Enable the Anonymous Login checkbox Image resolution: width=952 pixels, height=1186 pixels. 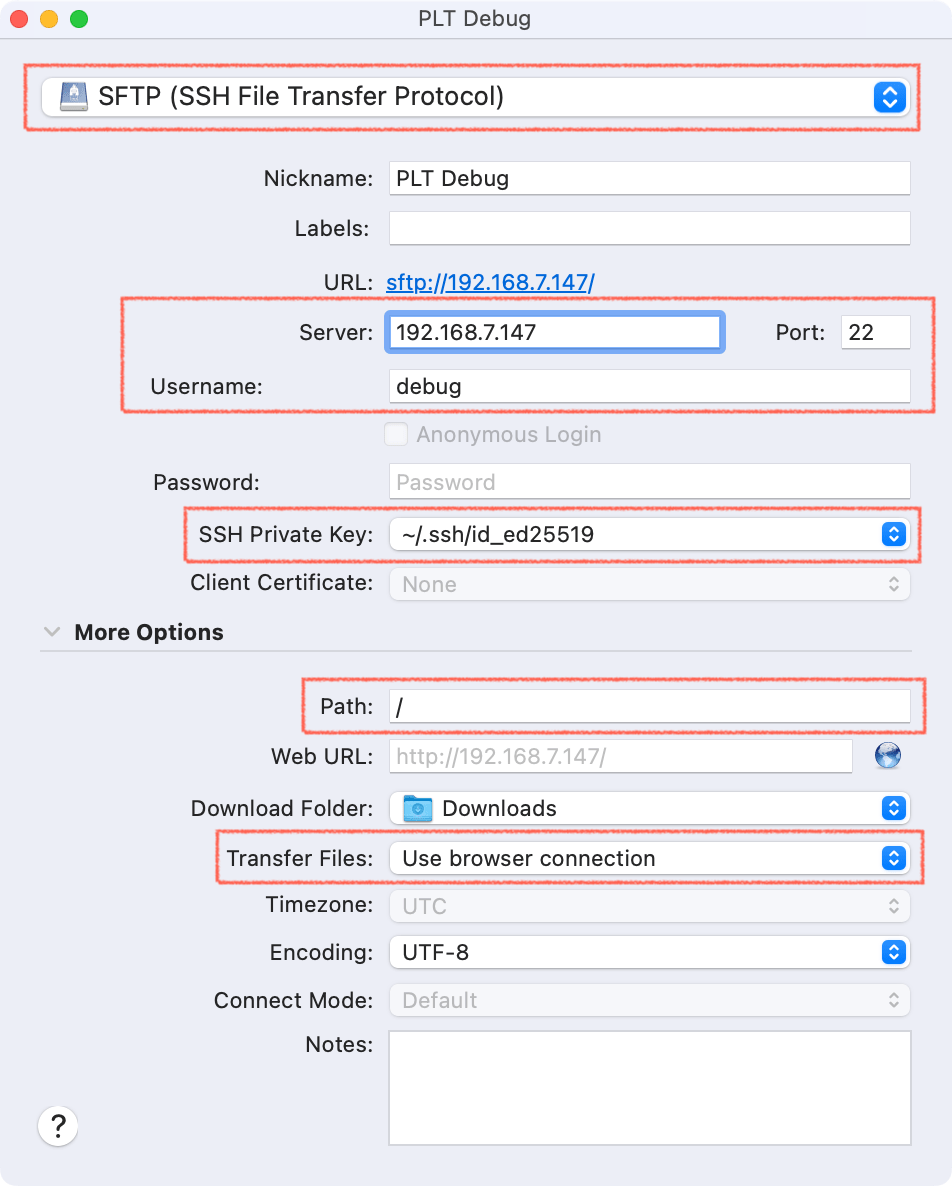396,434
